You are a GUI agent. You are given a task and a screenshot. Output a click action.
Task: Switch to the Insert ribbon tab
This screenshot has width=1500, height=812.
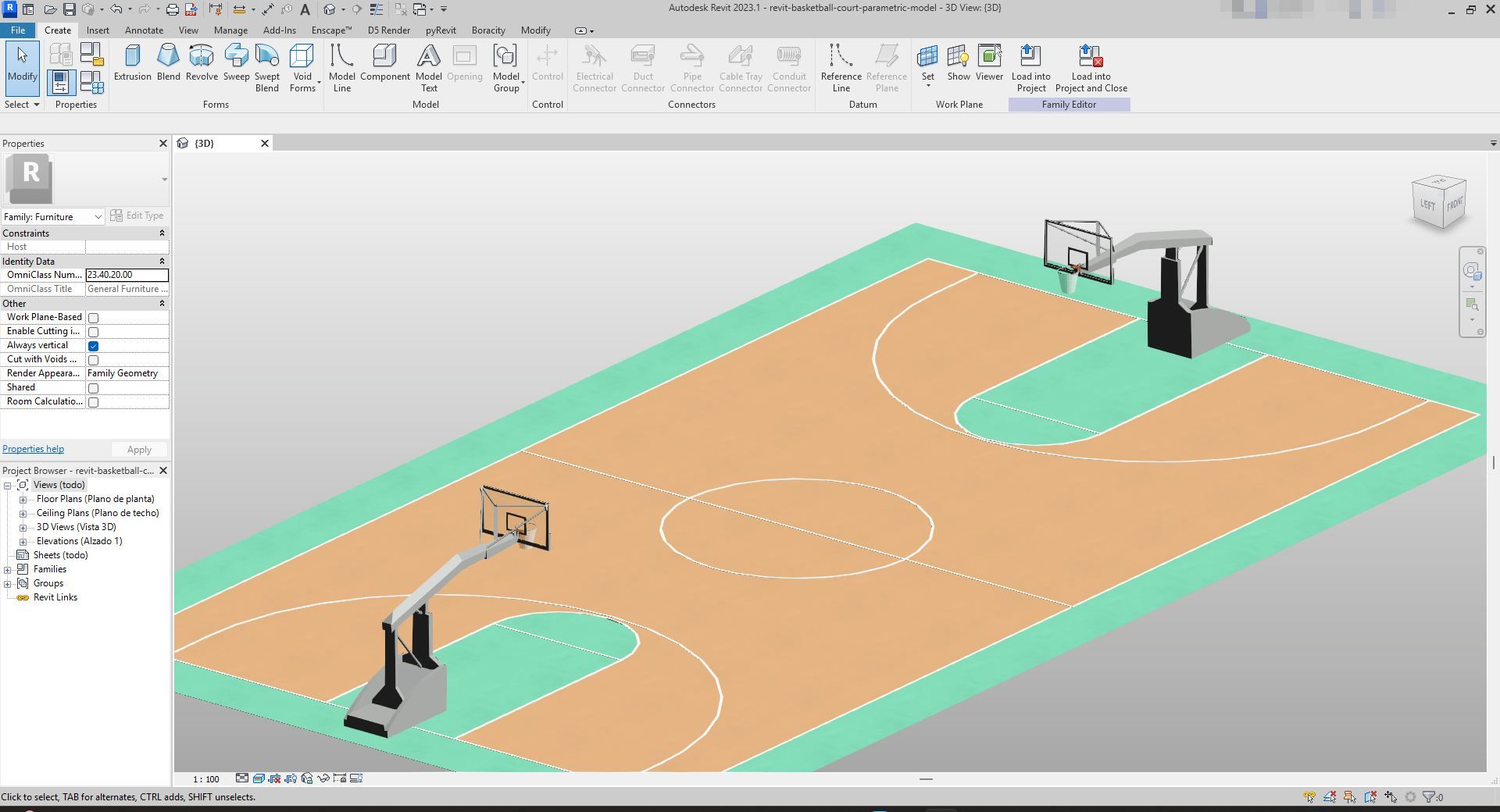[98, 30]
